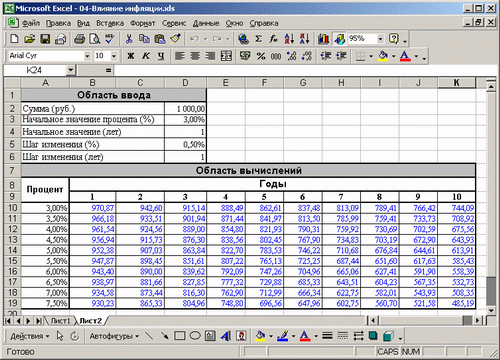Select the Лист2 sheet tab
The height and width of the screenshot is (360, 500).
pyautogui.click(x=91, y=321)
